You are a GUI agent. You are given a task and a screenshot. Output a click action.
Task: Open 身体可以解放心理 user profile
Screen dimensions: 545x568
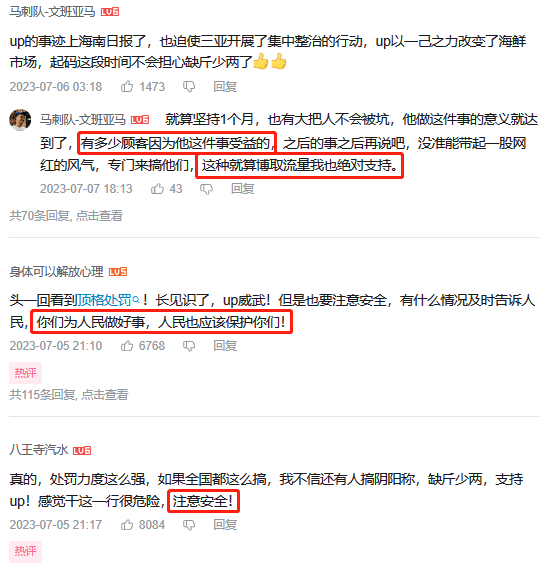coord(56,271)
